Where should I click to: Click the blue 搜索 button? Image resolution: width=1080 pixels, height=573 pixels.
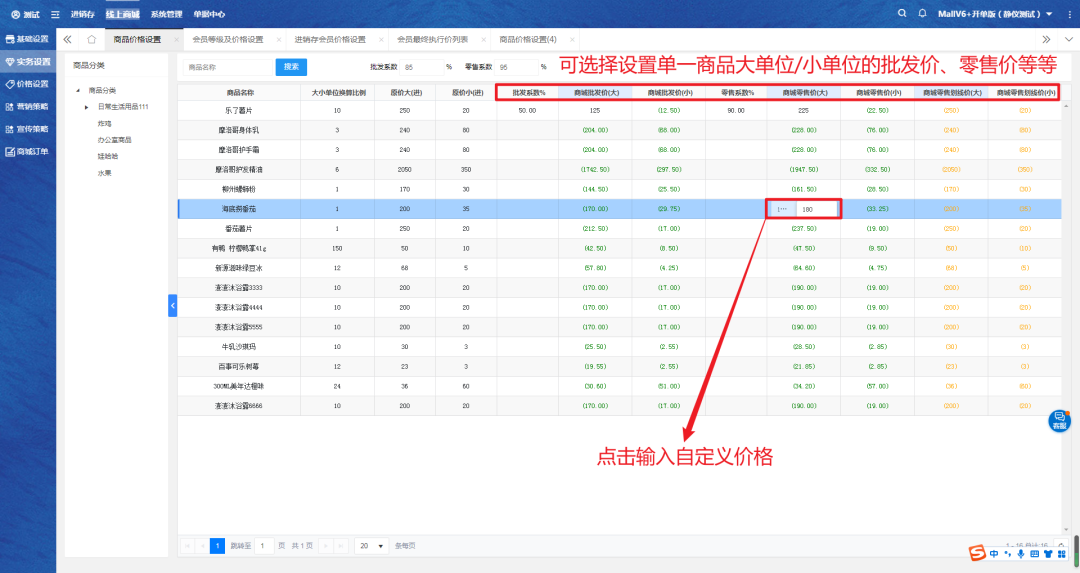291,67
